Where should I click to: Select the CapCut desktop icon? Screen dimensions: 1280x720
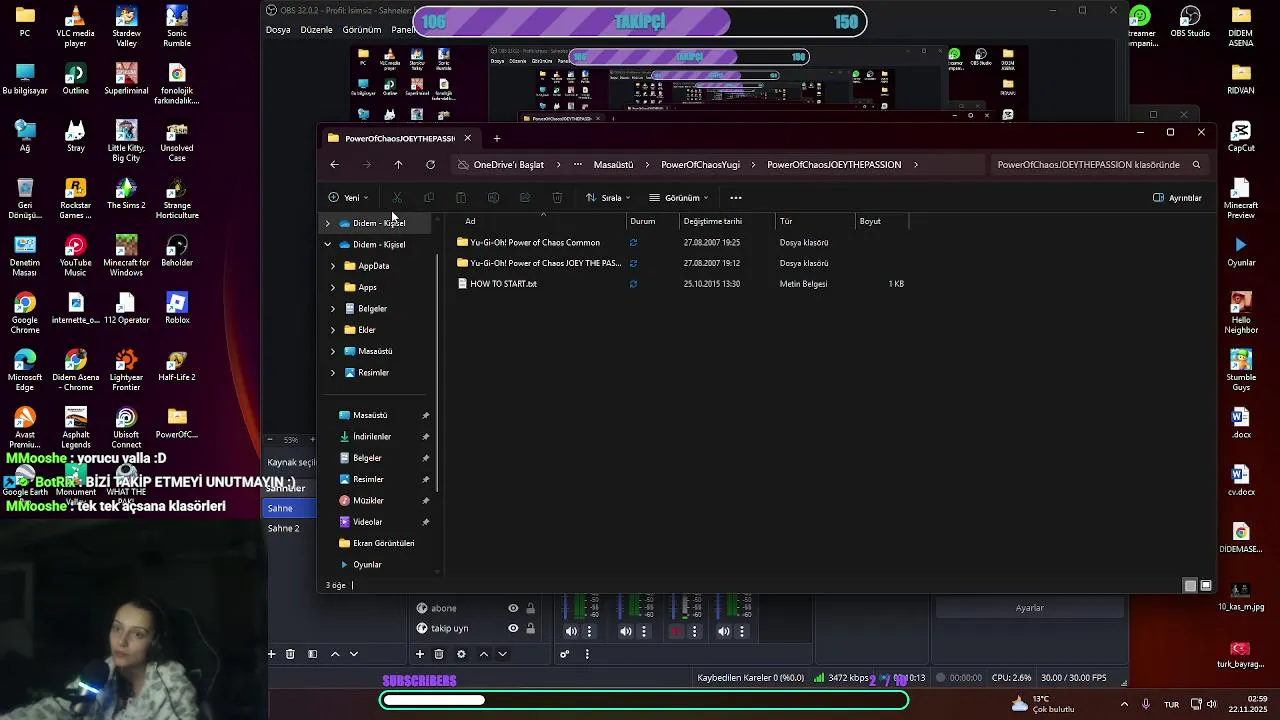point(1241,137)
